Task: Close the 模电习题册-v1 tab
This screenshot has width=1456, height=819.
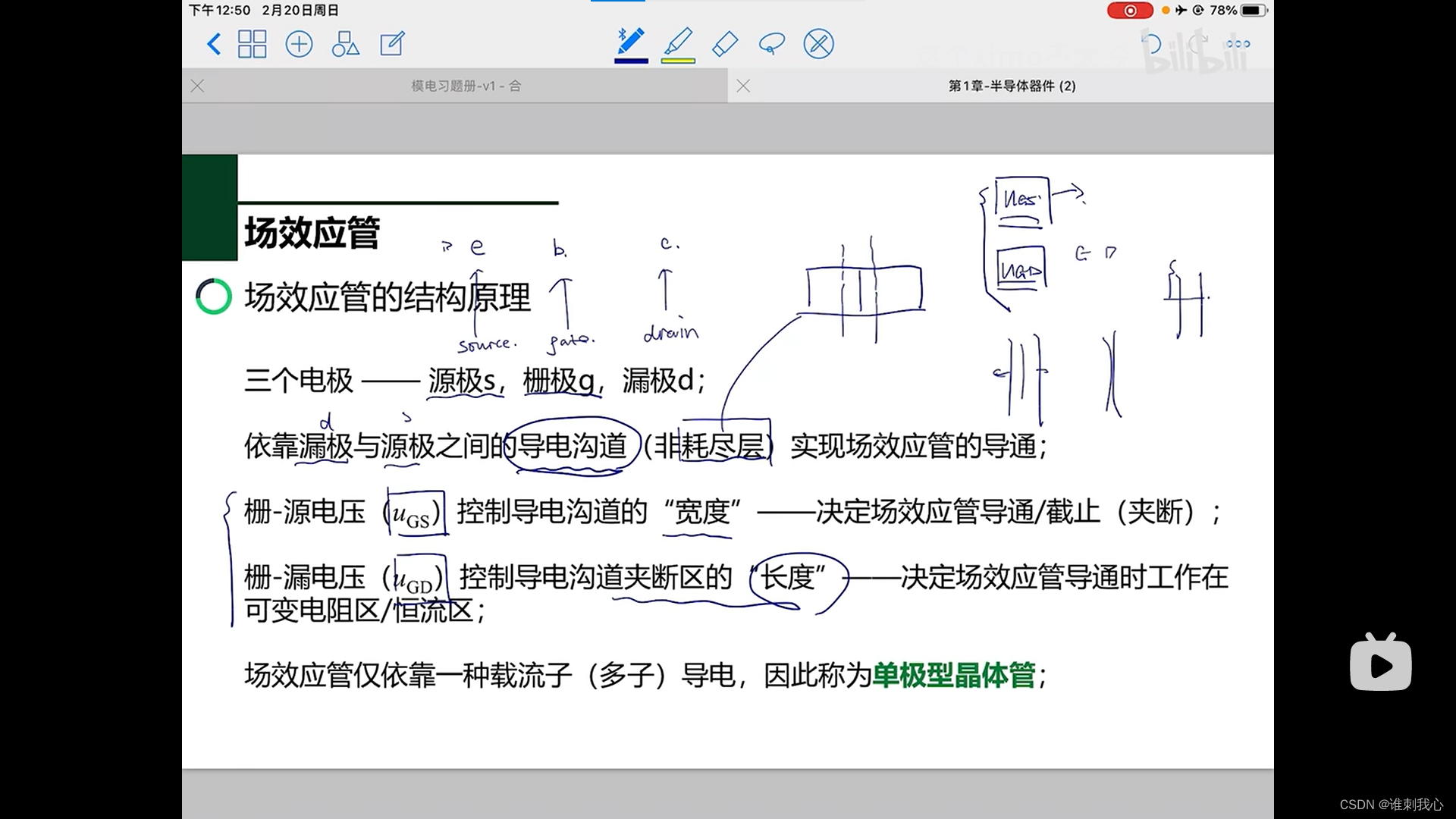Action: pyautogui.click(x=197, y=86)
